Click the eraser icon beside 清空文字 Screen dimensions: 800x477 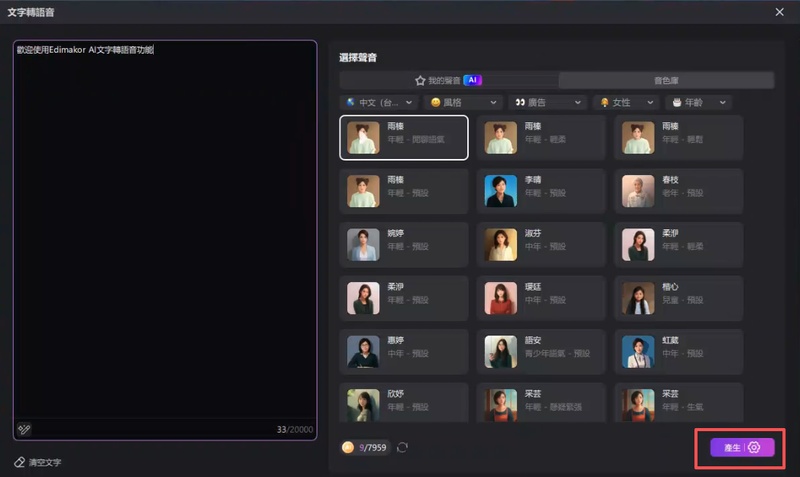(x=19, y=462)
